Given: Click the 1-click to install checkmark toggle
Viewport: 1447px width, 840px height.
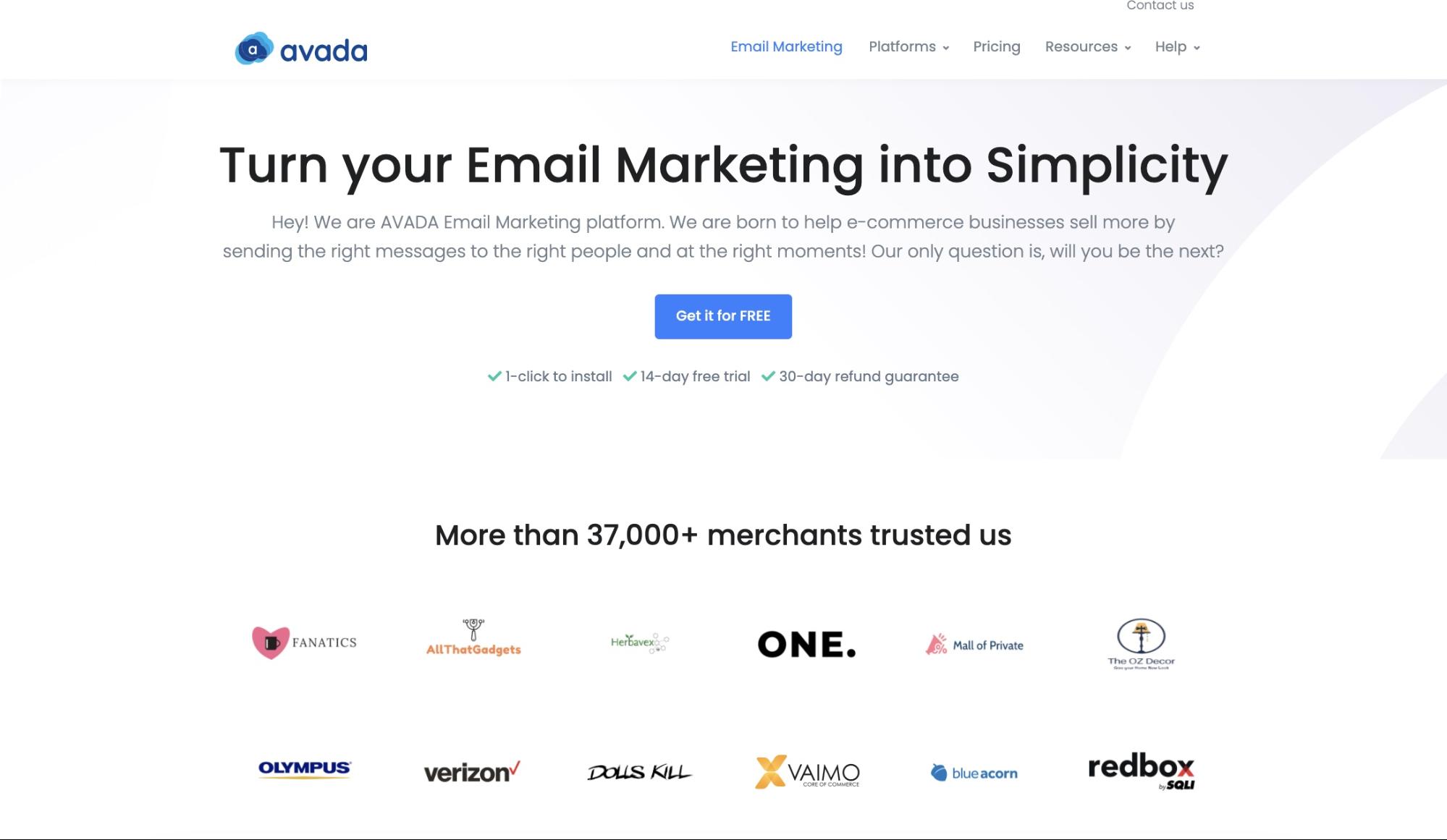Looking at the screenshot, I should 493,376.
